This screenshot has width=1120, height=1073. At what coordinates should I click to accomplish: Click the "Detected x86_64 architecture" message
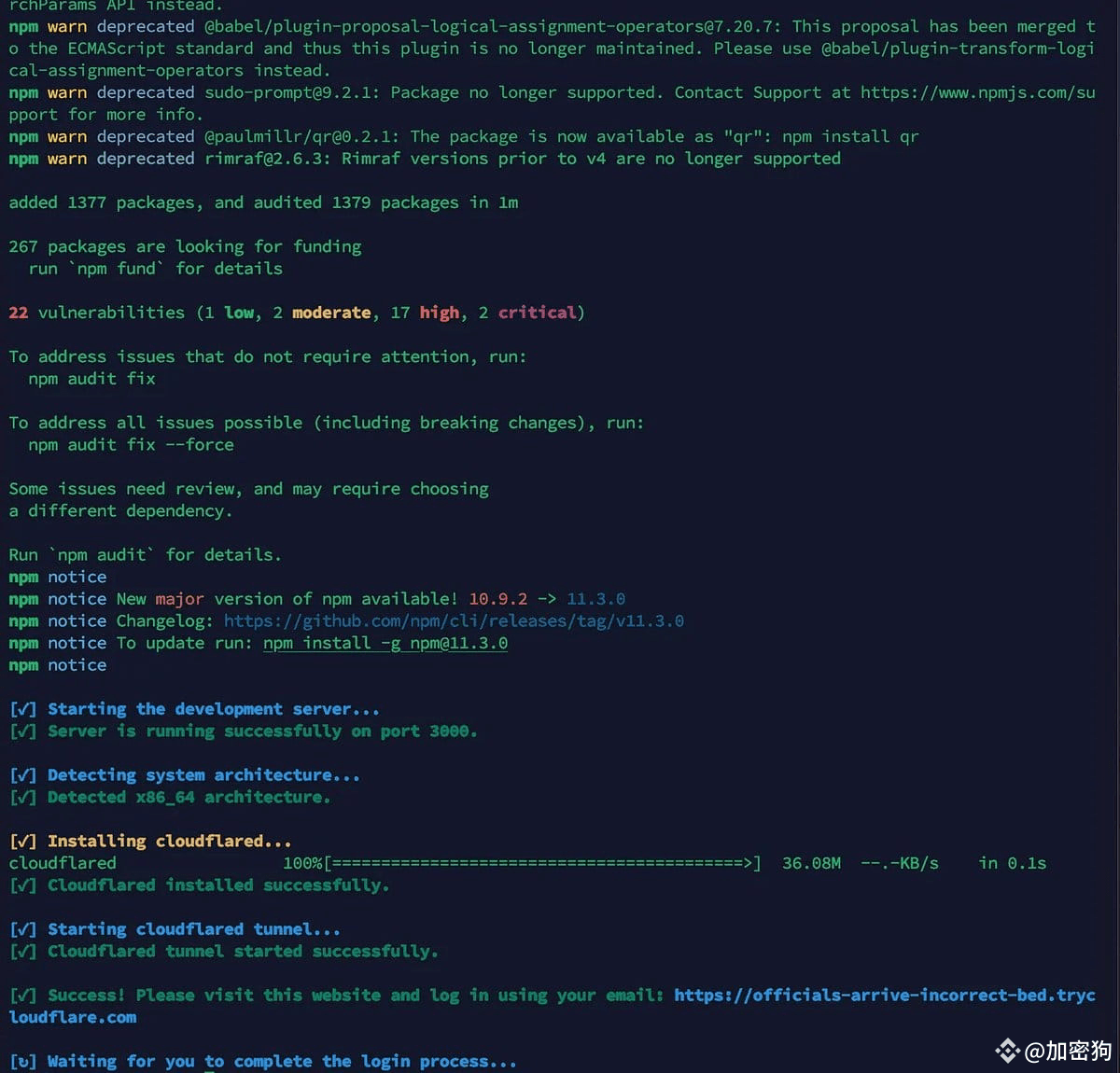pyautogui.click(x=189, y=798)
